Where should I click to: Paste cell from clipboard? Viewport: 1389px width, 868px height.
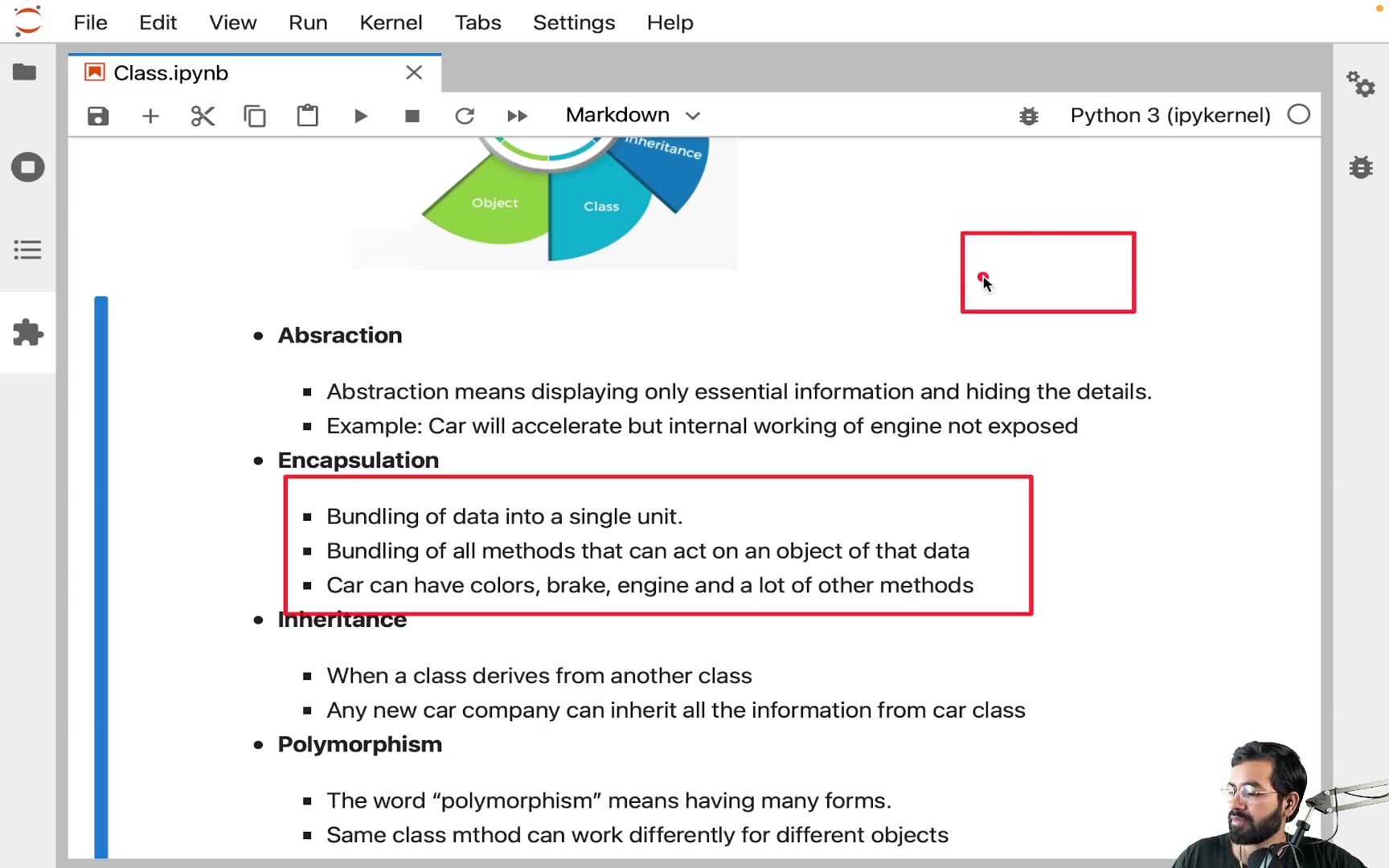(307, 116)
